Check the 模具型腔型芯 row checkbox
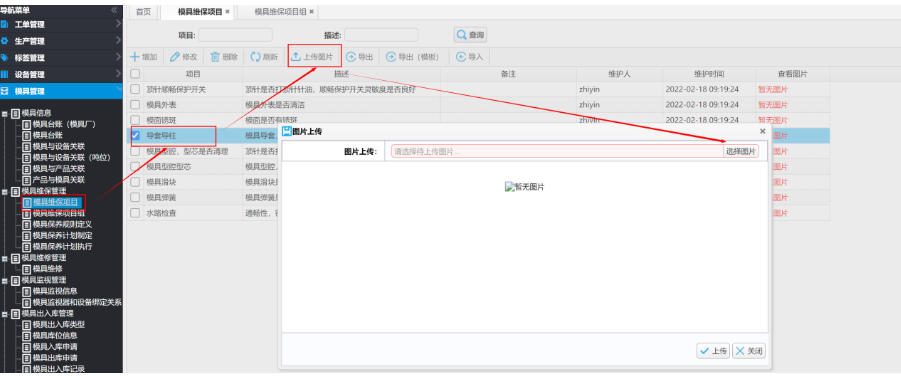The image size is (901, 376). [x=134, y=167]
